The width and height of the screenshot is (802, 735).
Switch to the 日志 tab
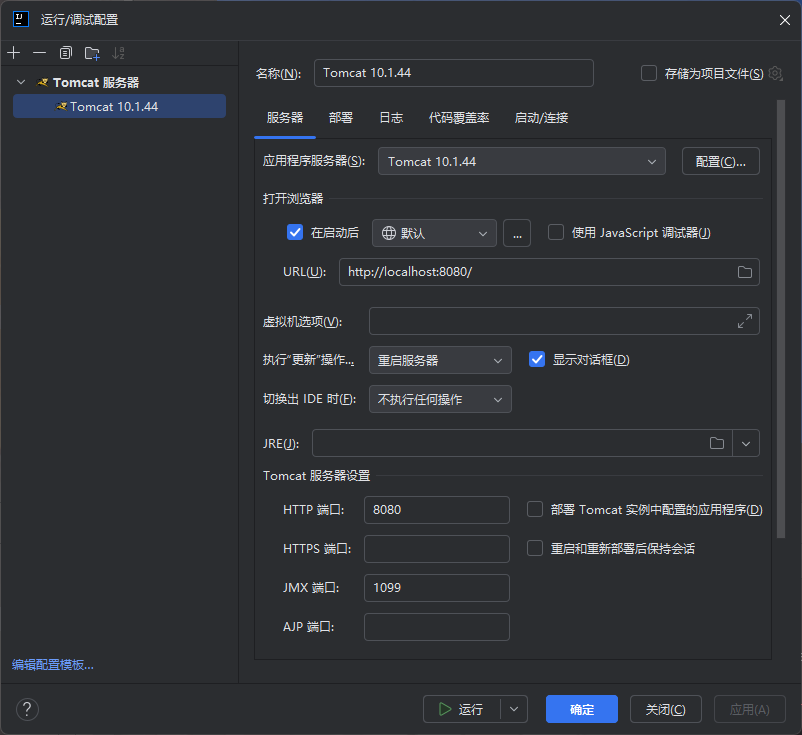pyautogui.click(x=391, y=118)
